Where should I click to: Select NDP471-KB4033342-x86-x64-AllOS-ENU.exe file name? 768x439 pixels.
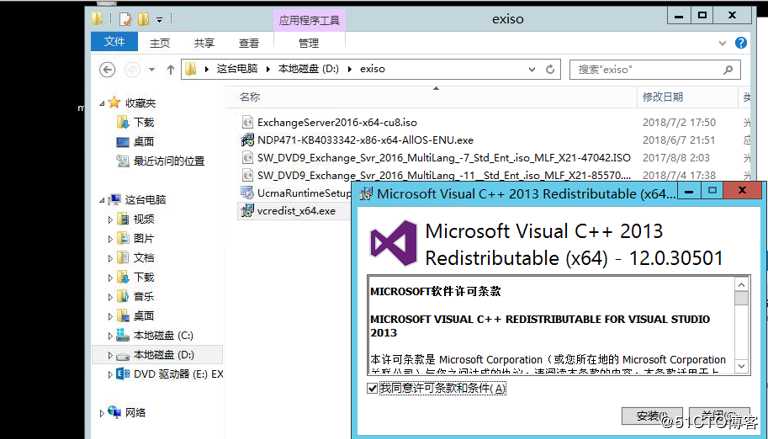(365, 140)
